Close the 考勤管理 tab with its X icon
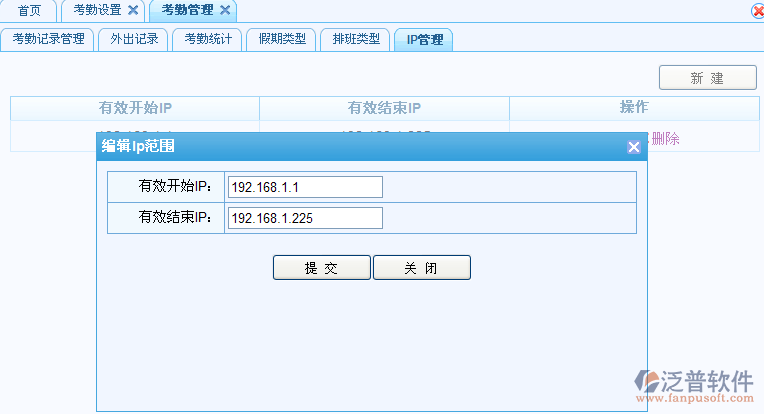The height and width of the screenshot is (414, 764). point(225,10)
